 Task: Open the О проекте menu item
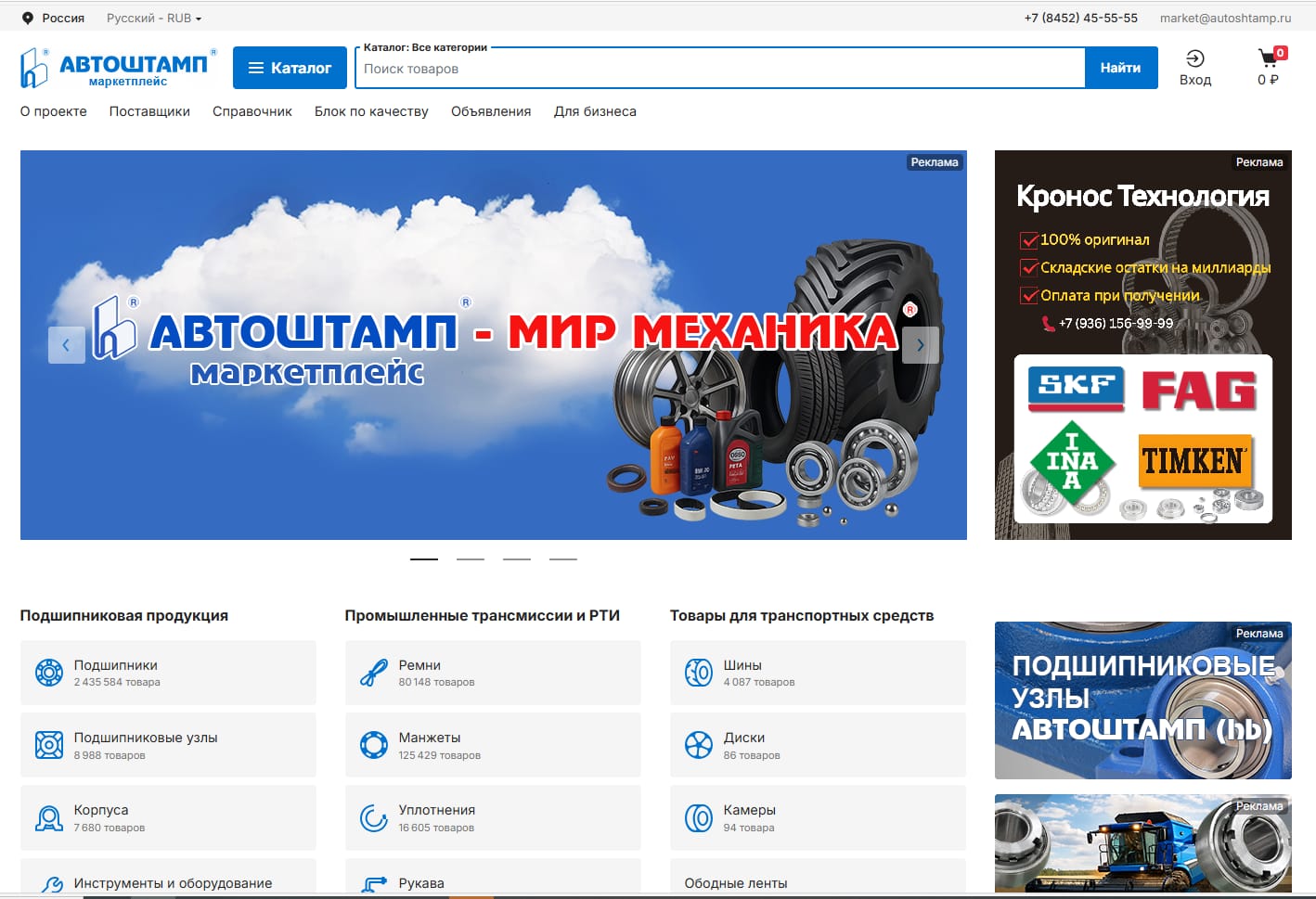54,111
